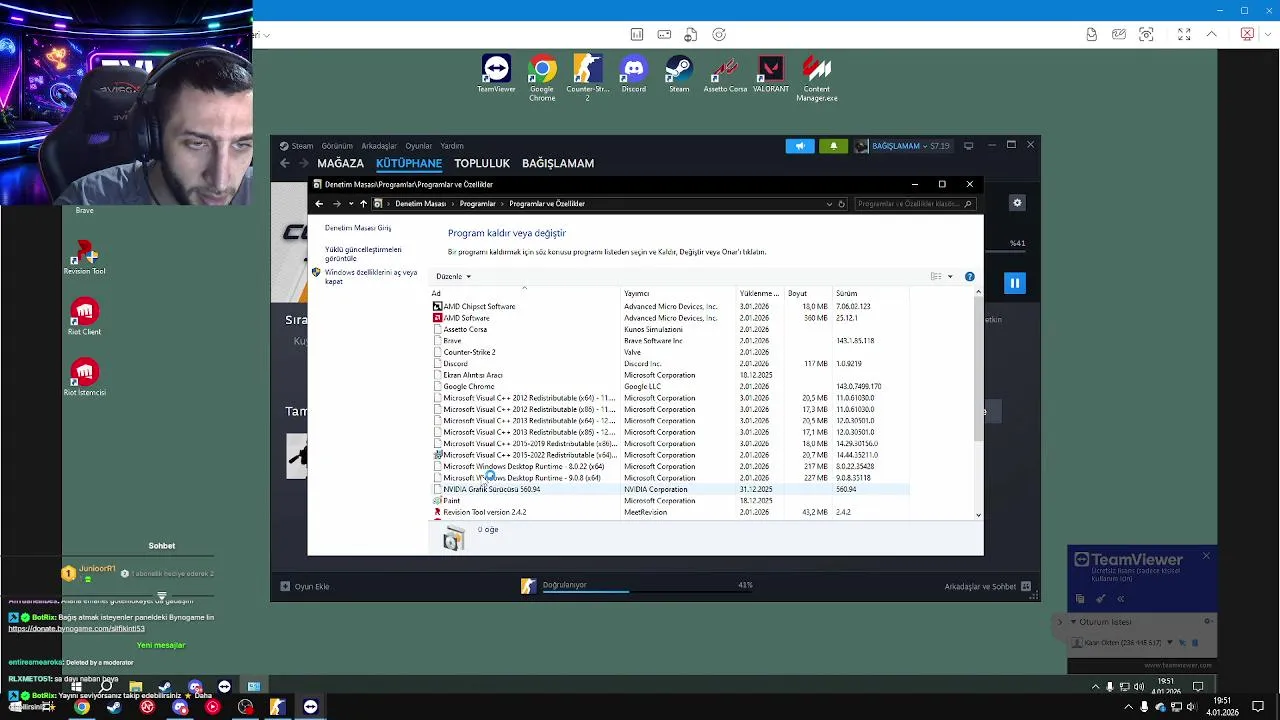The height and width of the screenshot is (720, 1280).
Task: Open the Content Manager.exe desktop shortcut
Action: pyautogui.click(x=817, y=78)
